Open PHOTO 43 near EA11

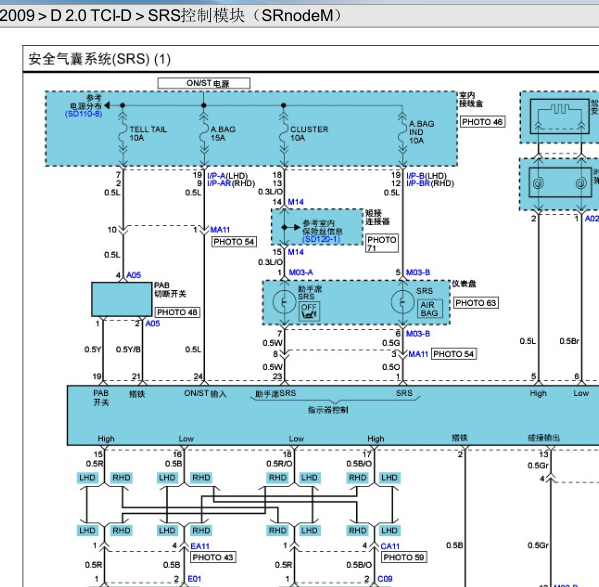click(213, 557)
